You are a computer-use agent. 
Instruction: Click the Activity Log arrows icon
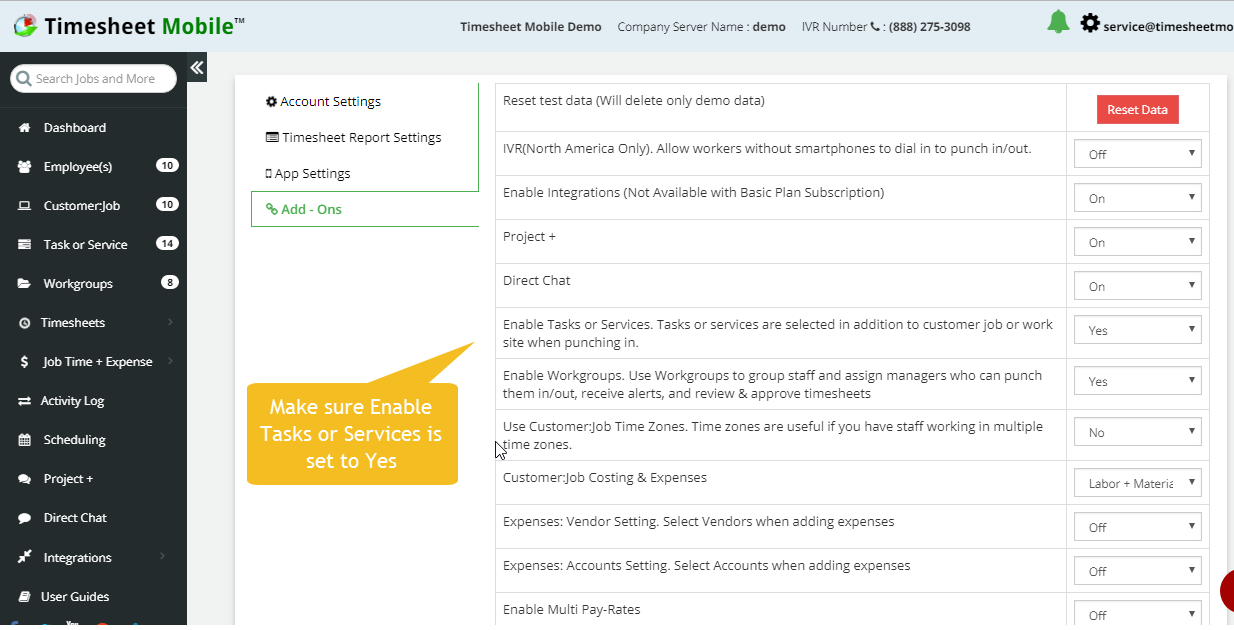24,401
